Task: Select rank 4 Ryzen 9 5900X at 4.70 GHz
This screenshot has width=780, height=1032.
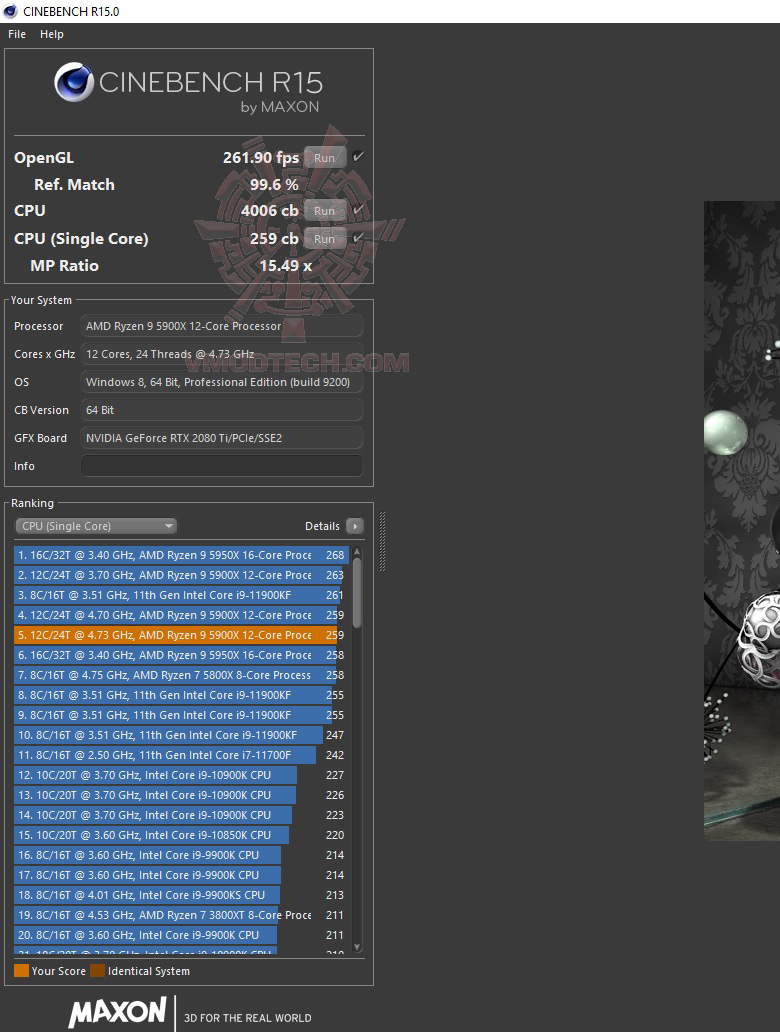Action: [x=181, y=615]
